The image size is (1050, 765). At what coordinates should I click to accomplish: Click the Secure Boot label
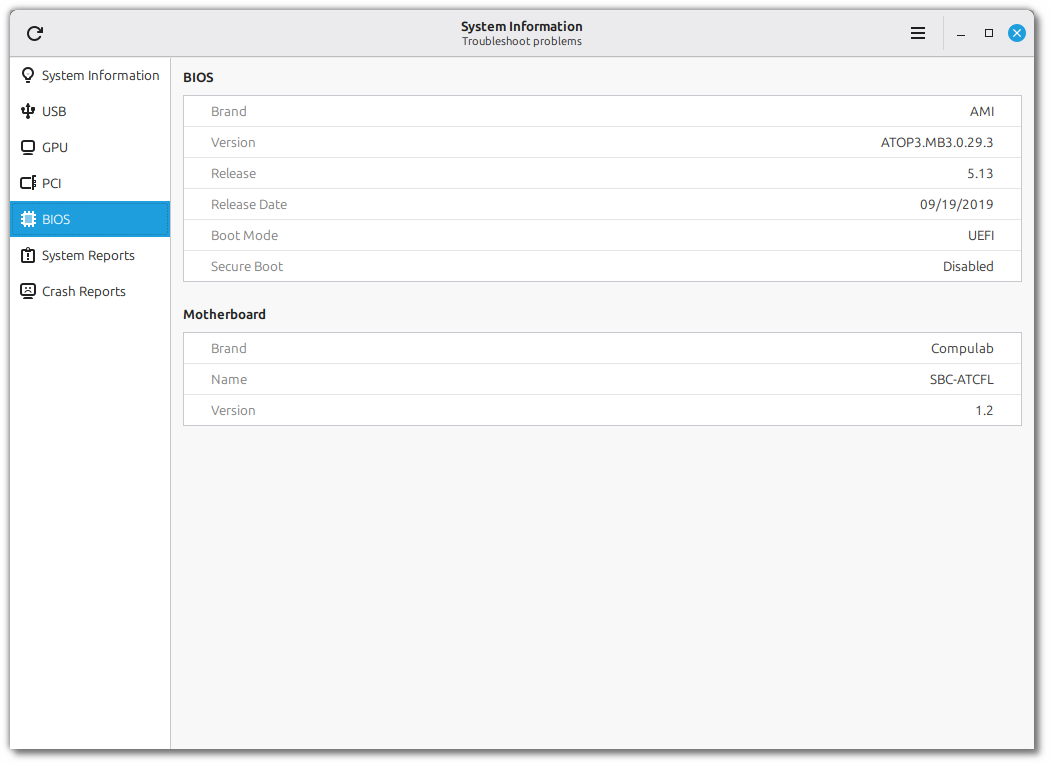[247, 266]
